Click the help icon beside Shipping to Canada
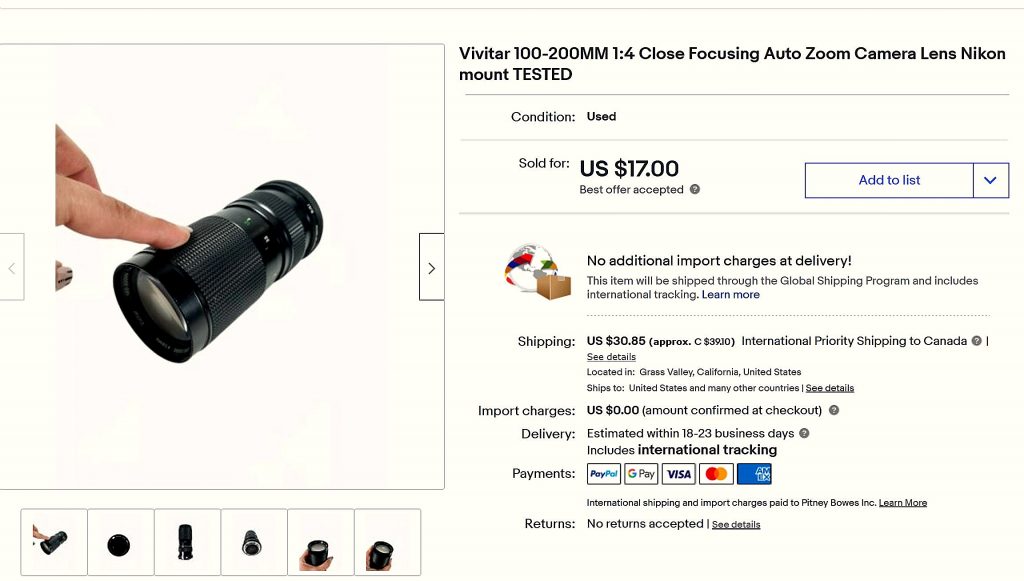 (976, 341)
